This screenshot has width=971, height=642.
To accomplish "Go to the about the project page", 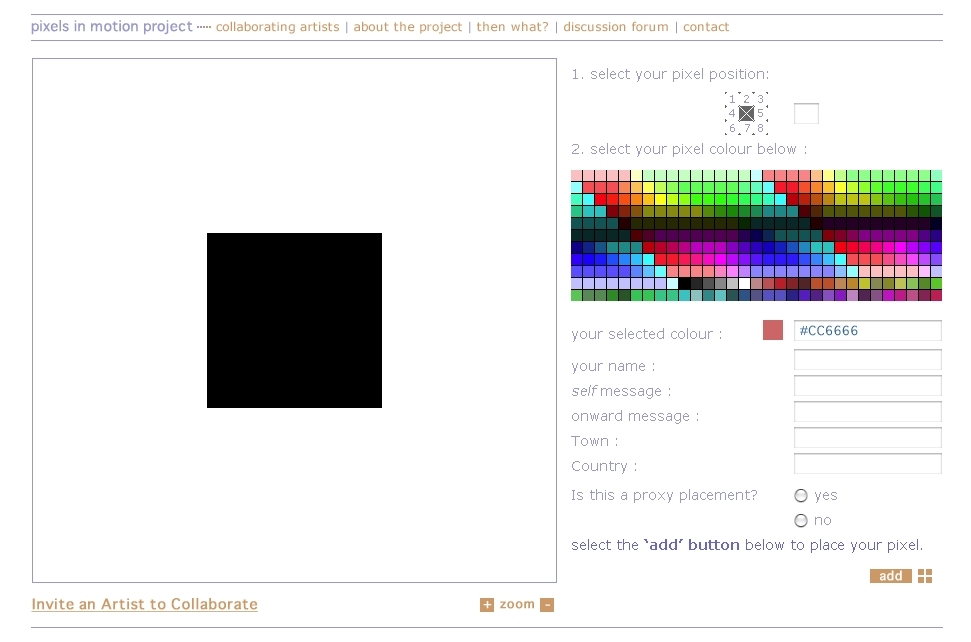I will (407, 27).
